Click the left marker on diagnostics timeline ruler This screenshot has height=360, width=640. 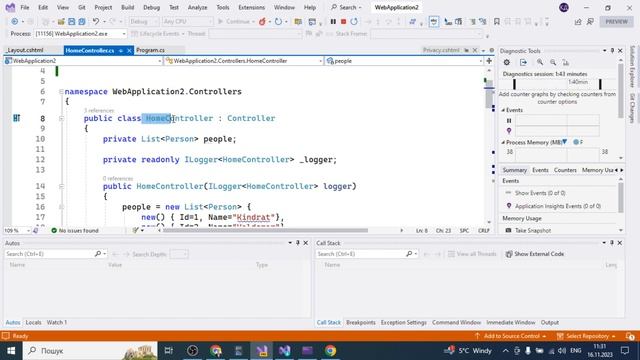click(x=514, y=84)
